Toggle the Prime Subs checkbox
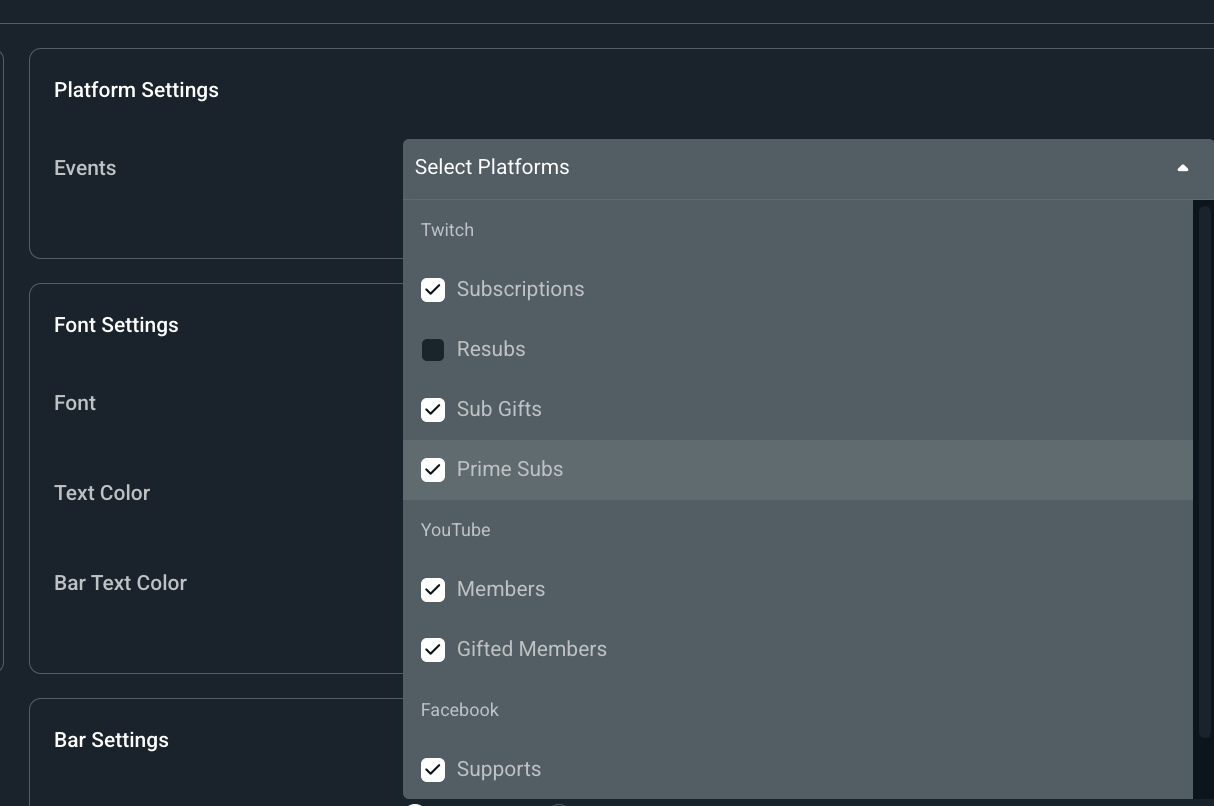The height and width of the screenshot is (806, 1214). pos(433,469)
